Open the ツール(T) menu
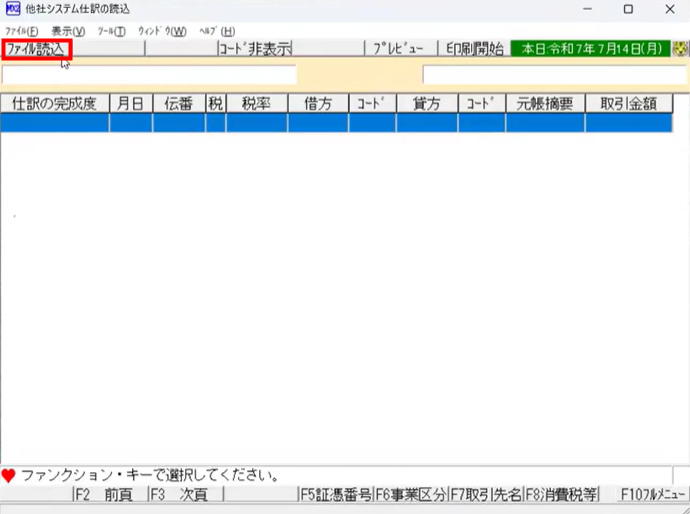This screenshot has width=690, height=514. 111,31
